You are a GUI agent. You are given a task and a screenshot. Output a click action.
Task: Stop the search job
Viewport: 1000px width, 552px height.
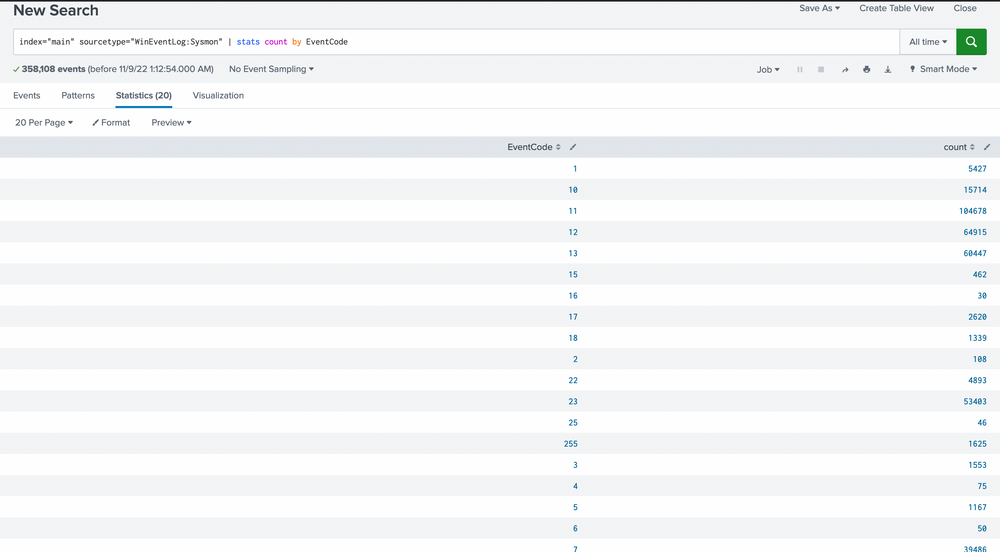pos(821,70)
